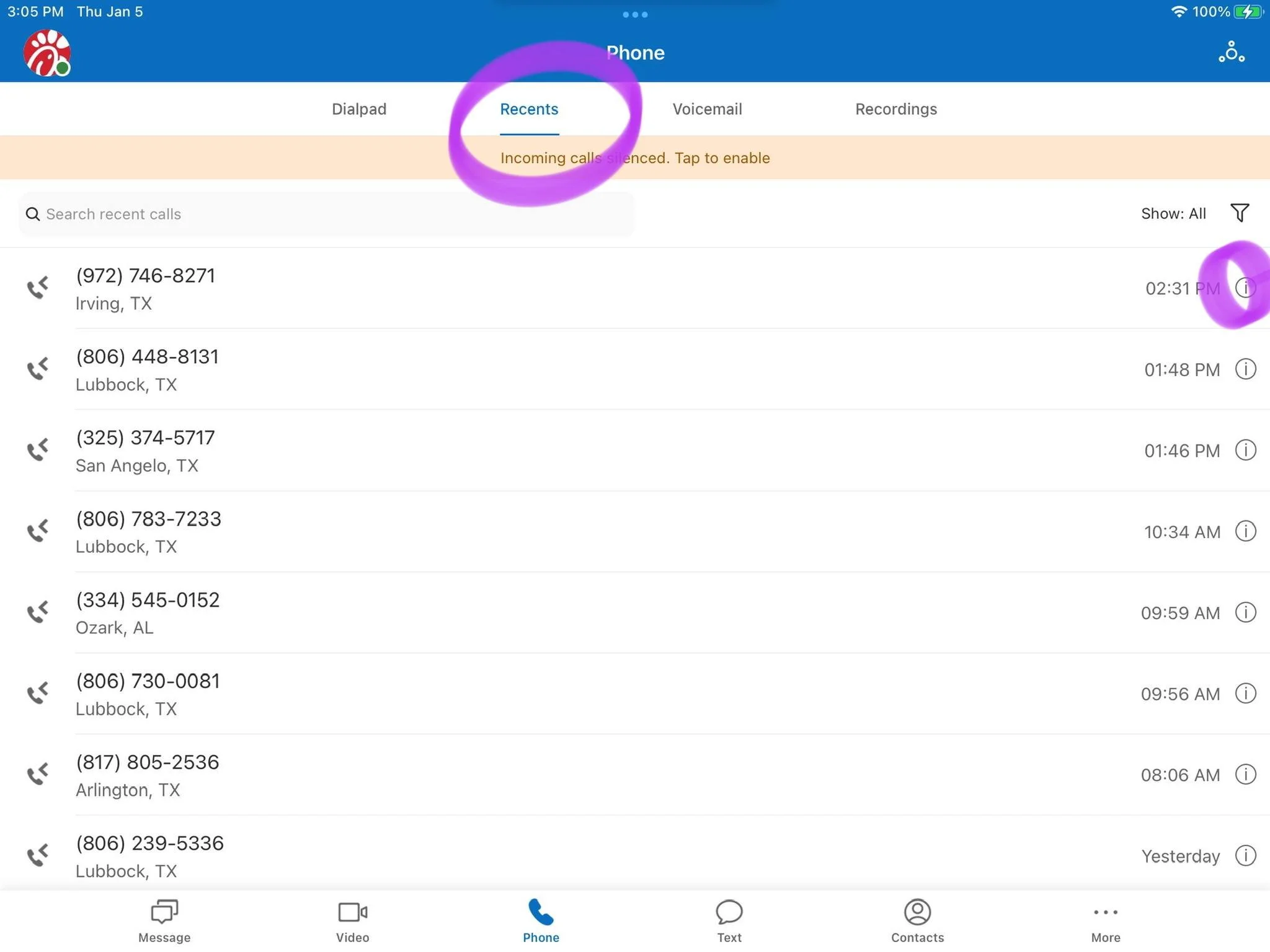The height and width of the screenshot is (952, 1270).
Task: Tap info icon for Yesterday's call
Action: coord(1245,856)
